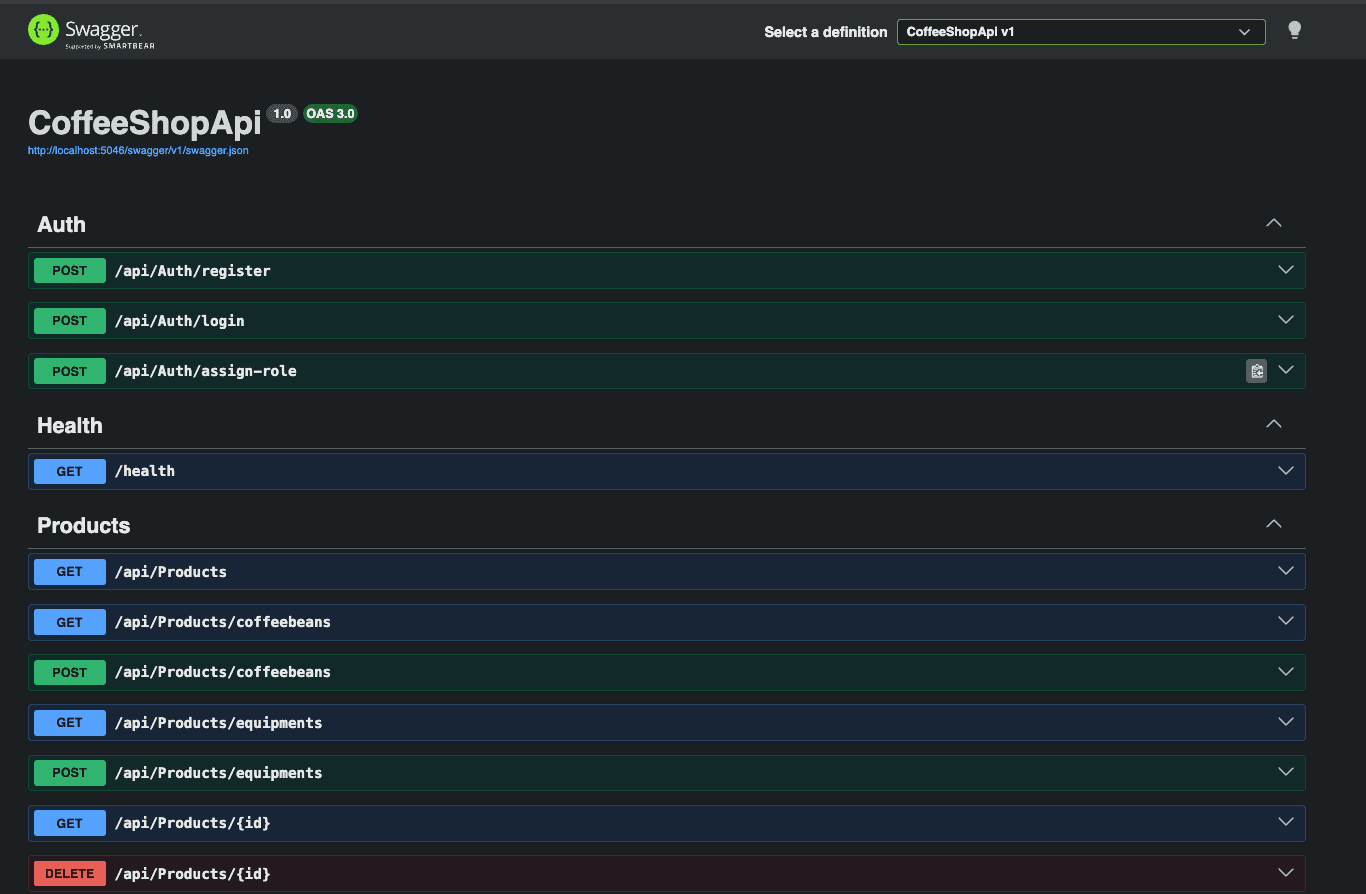Viewport: 1366px width, 894px height.
Task: Click POST badge for login endpoint
Action: point(70,321)
